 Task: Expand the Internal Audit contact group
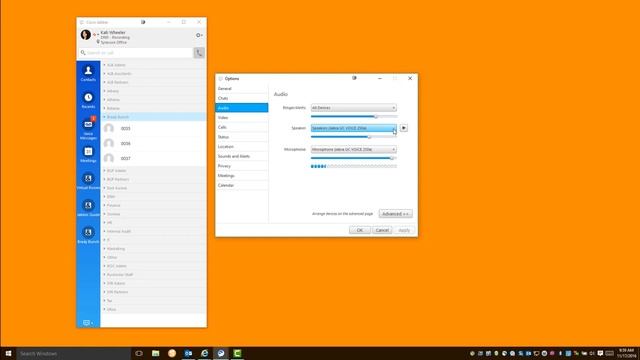tap(153, 231)
